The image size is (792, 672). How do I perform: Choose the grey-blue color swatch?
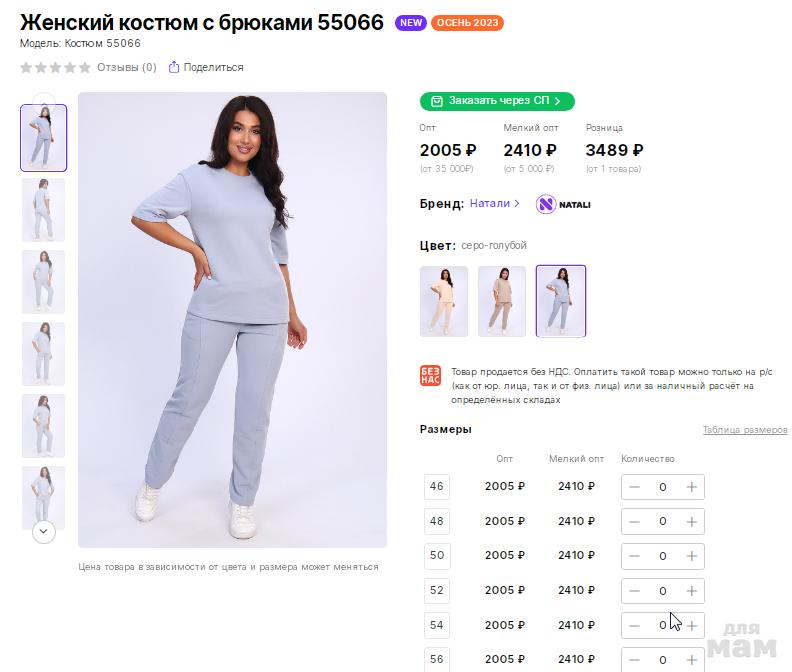tap(561, 300)
